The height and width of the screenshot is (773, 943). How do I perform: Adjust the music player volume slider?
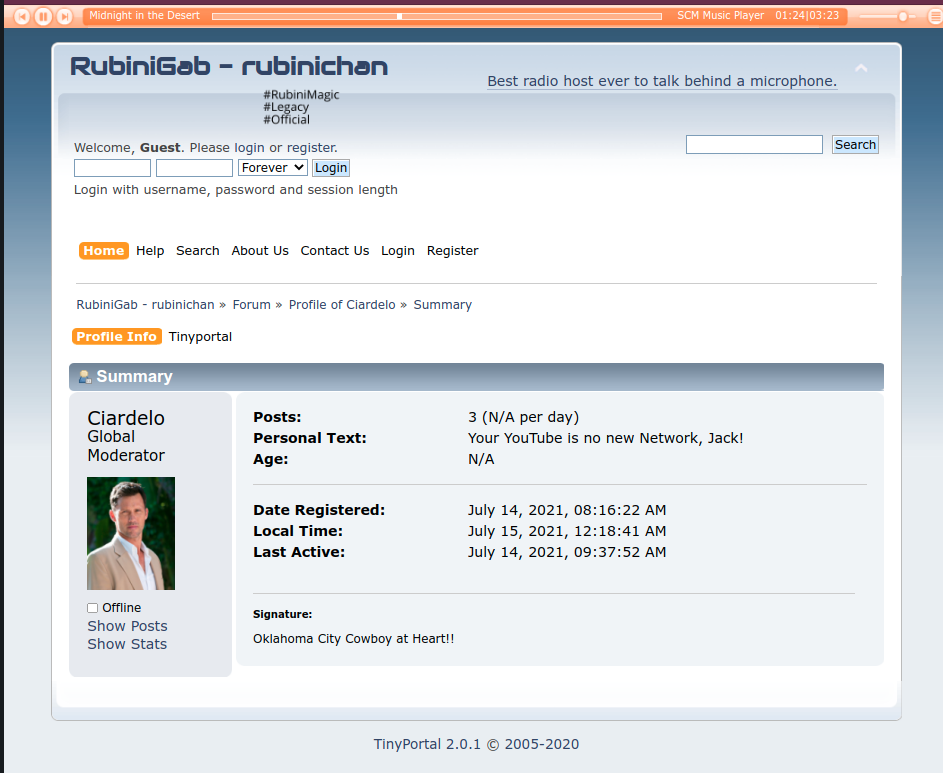[887, 16]
